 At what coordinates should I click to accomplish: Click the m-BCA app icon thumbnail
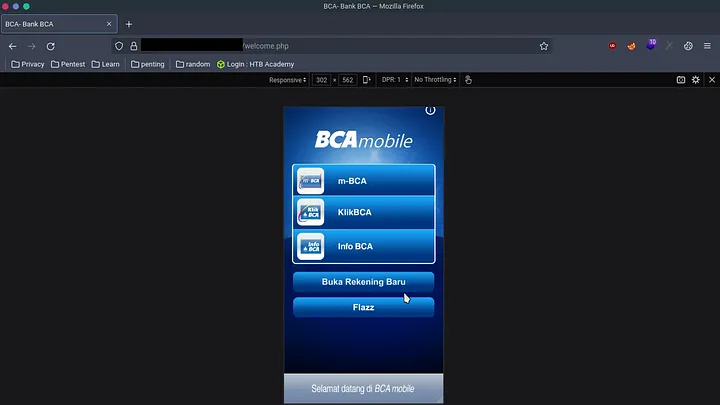coord(310,181)
